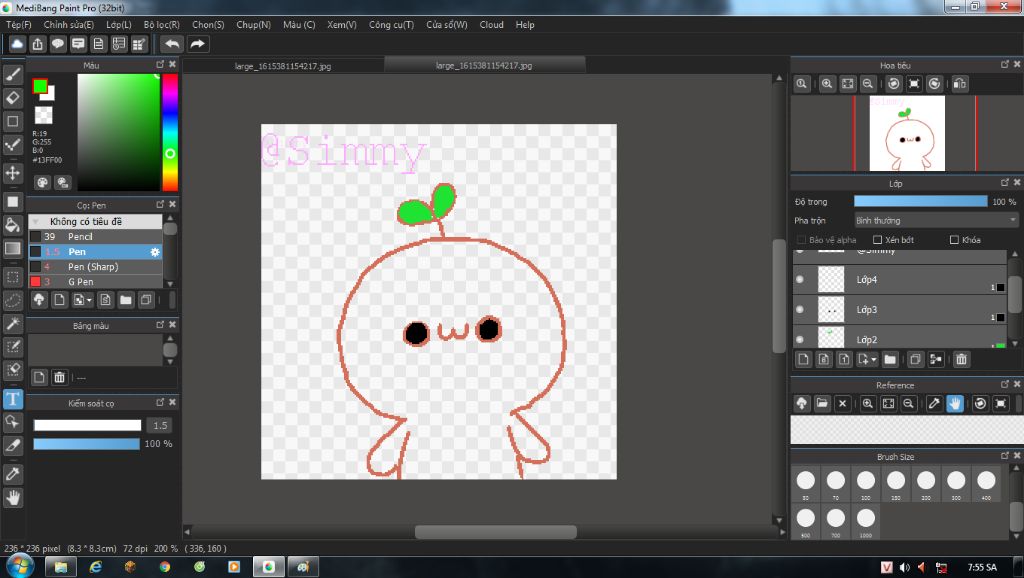Open the Reference panel folder icon

822,404
